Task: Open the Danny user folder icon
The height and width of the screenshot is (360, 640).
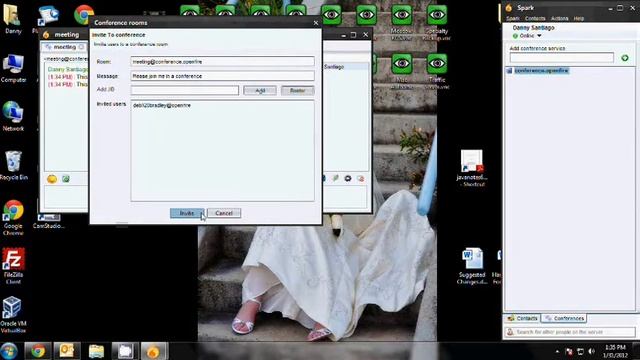Action: pos(13,19)
